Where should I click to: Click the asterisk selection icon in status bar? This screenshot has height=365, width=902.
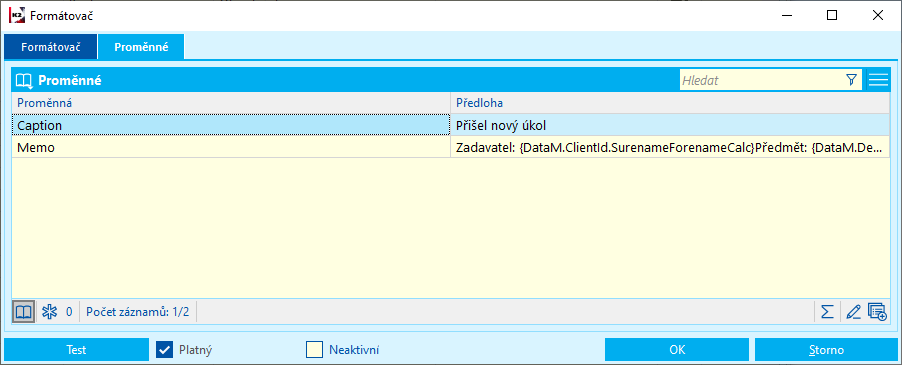pos(49,312)
